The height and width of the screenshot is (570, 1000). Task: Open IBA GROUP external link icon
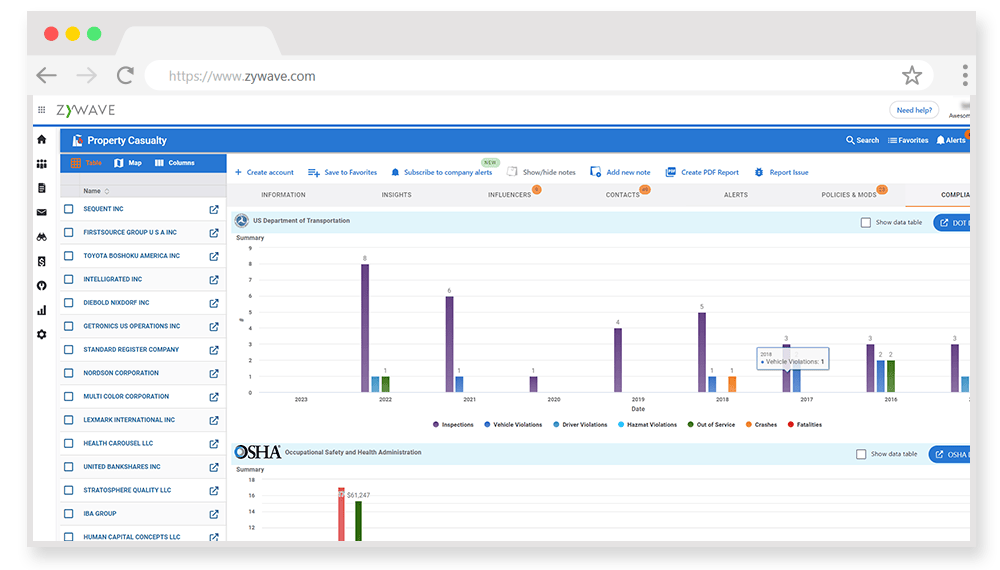click(214, 514)
